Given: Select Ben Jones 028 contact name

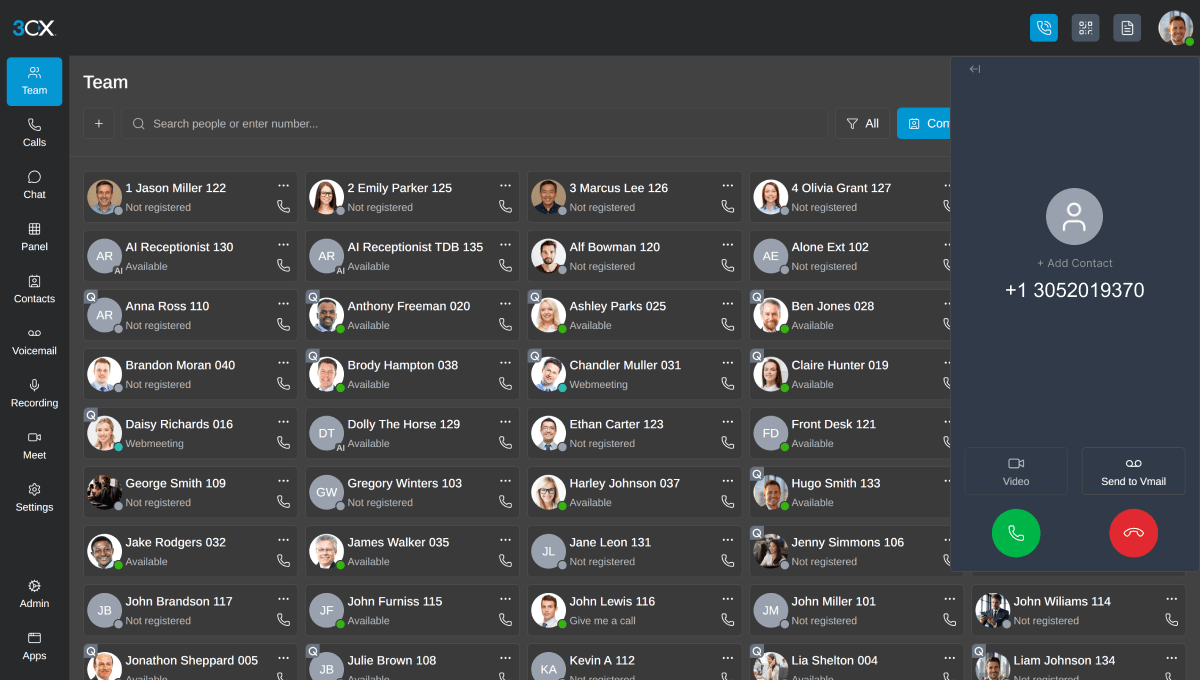Looking at the screenshot, I should coord(832,306).
